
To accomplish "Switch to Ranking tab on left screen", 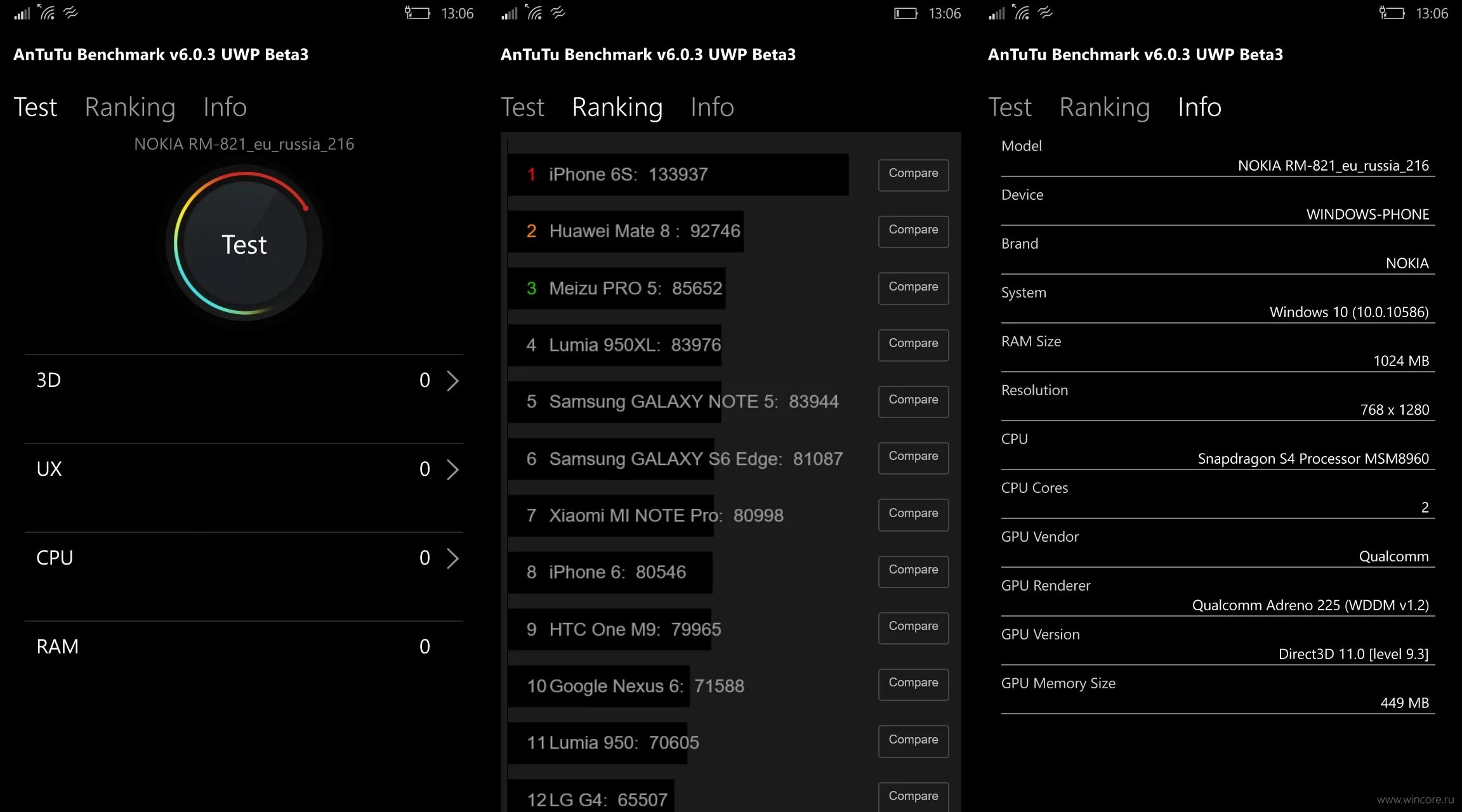I will click(x=130, y=107).
